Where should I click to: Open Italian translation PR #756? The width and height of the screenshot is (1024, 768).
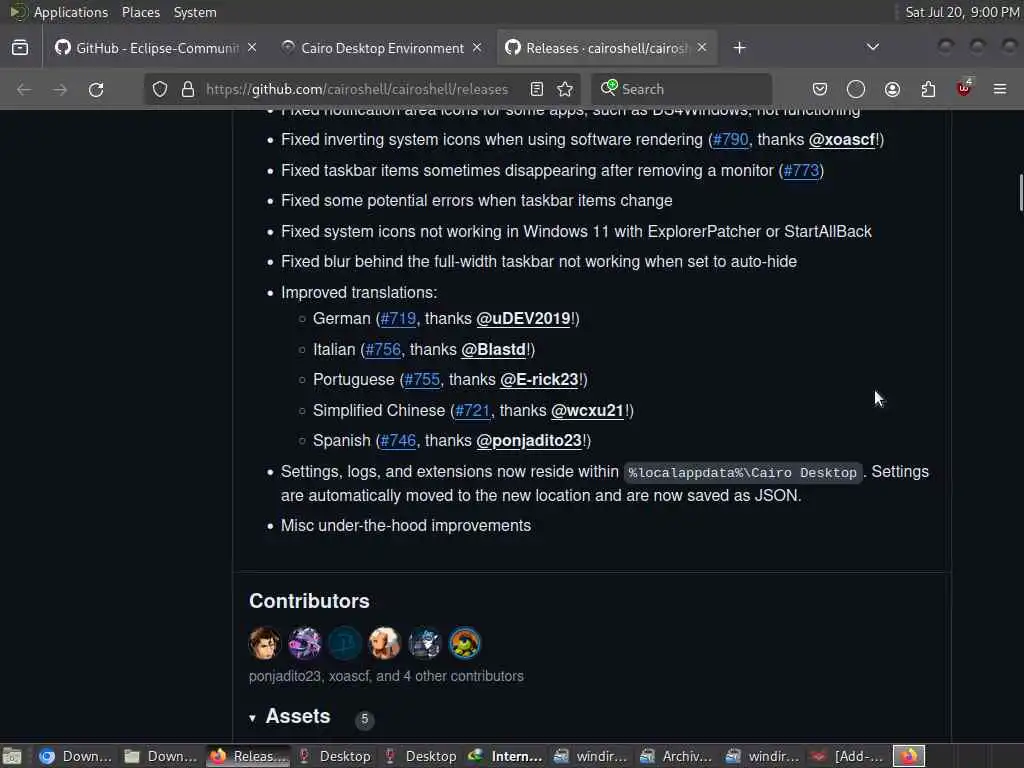click(x=383, y=349)
